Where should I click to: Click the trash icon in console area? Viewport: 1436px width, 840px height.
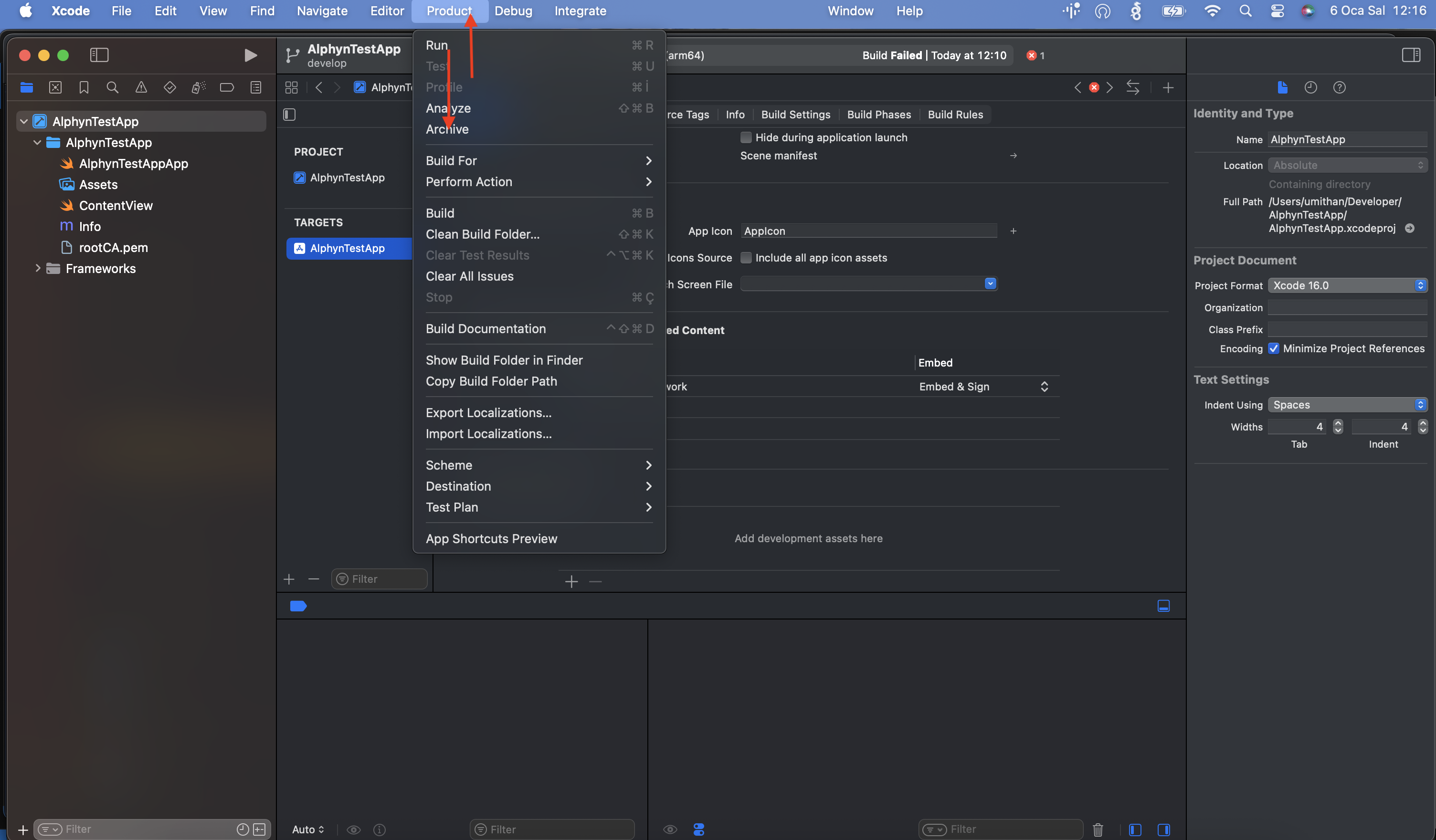tap(1098, 829)
